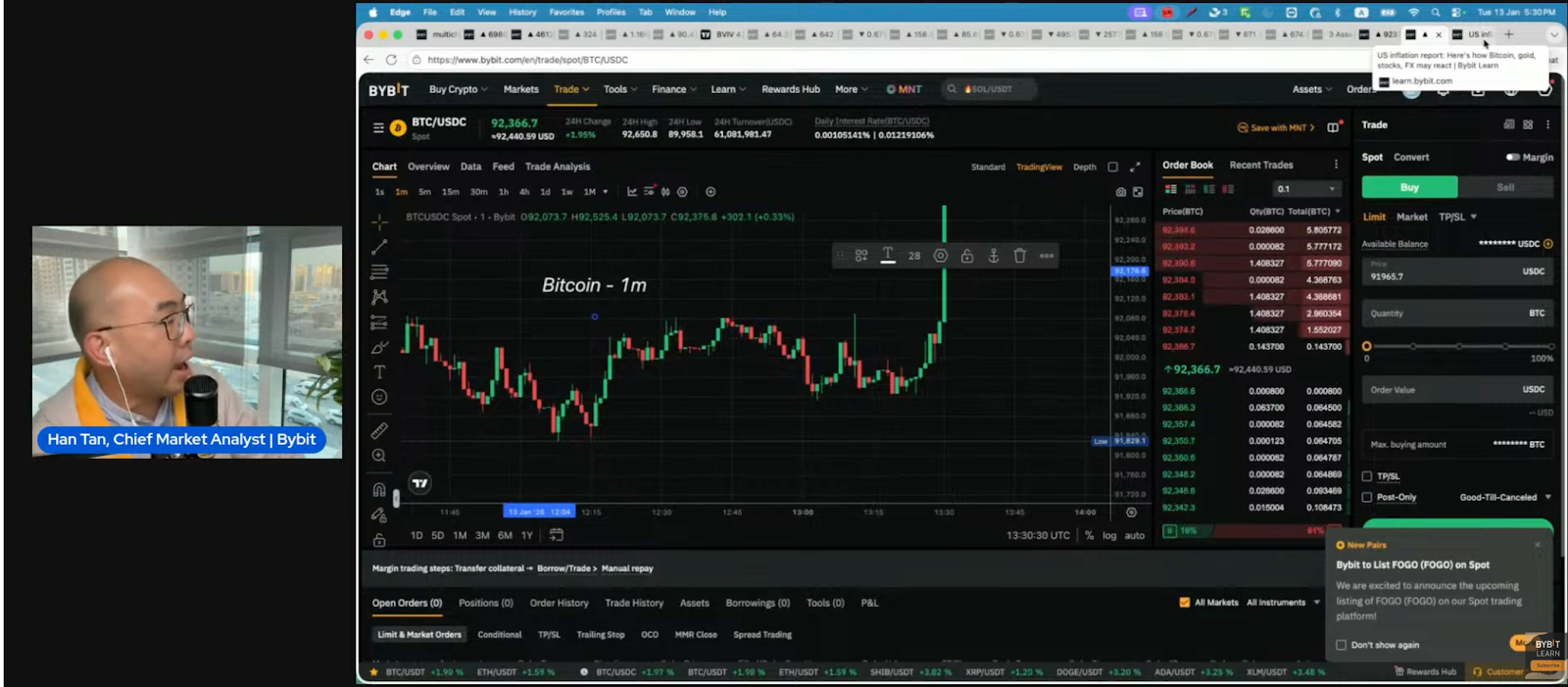This screenshot has width=1568, height=687.
Task: Open the Assets dropdown
Action: (x=1312, y=89)
